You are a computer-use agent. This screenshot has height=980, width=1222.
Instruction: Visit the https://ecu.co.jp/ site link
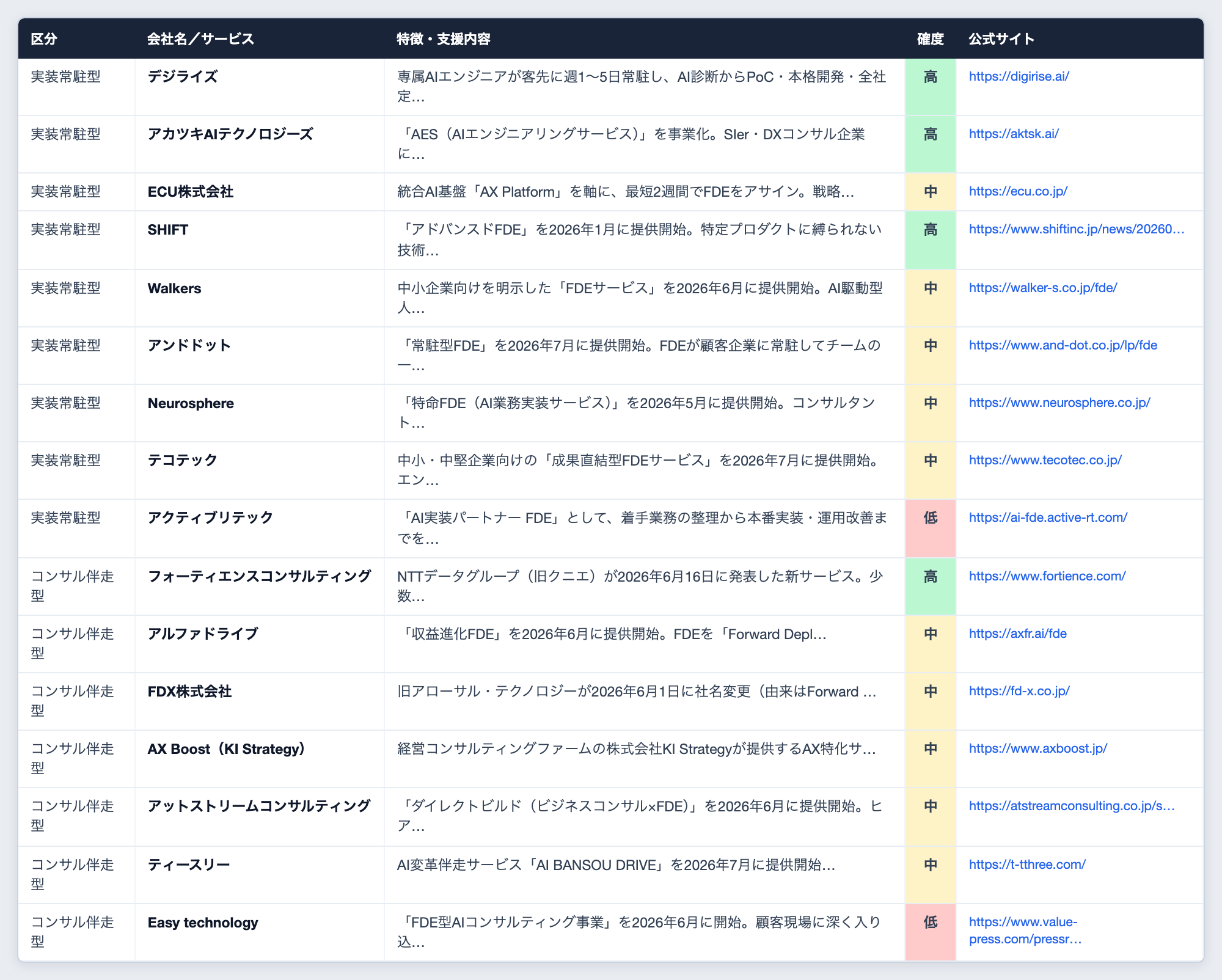[x=1018, y=191]
